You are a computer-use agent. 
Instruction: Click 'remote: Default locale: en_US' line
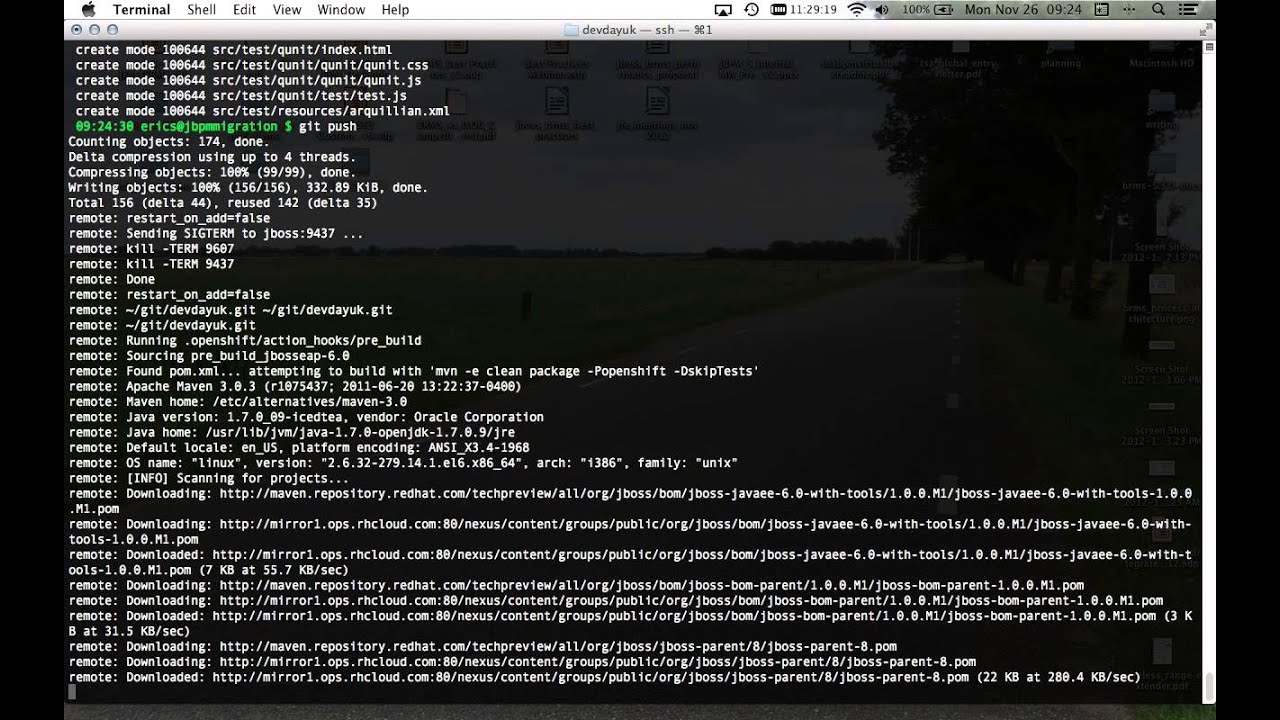pyautogui.click(x=298, y=448)
